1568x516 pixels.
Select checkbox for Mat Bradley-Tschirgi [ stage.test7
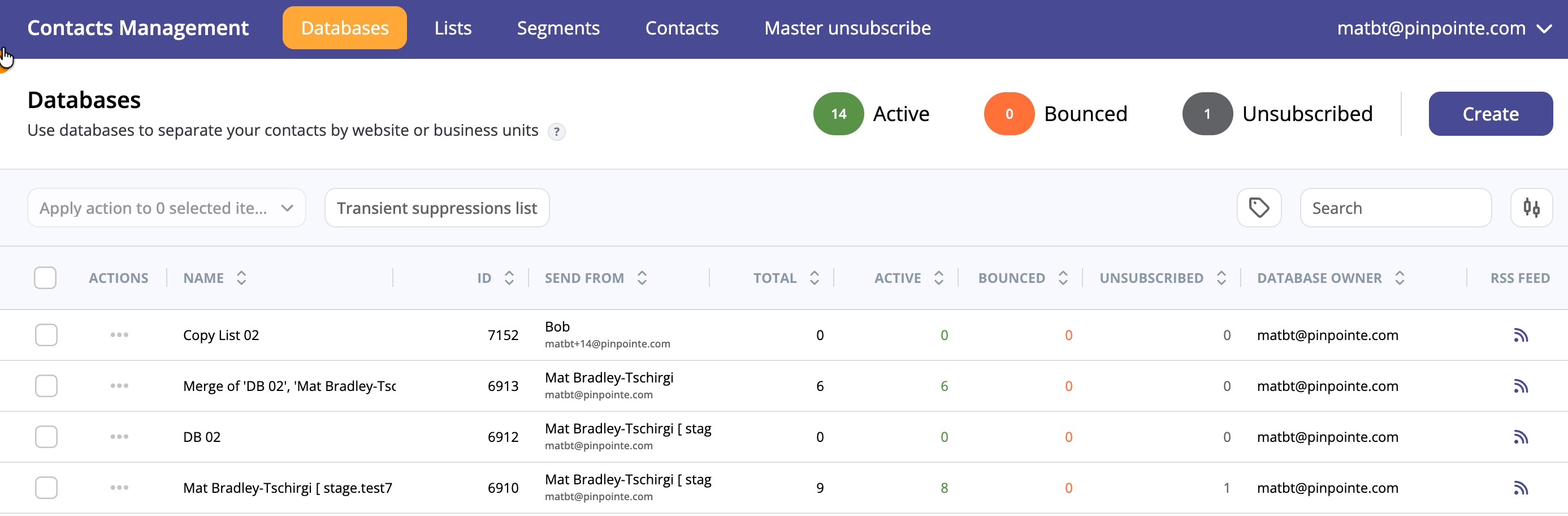click(46, 488)
